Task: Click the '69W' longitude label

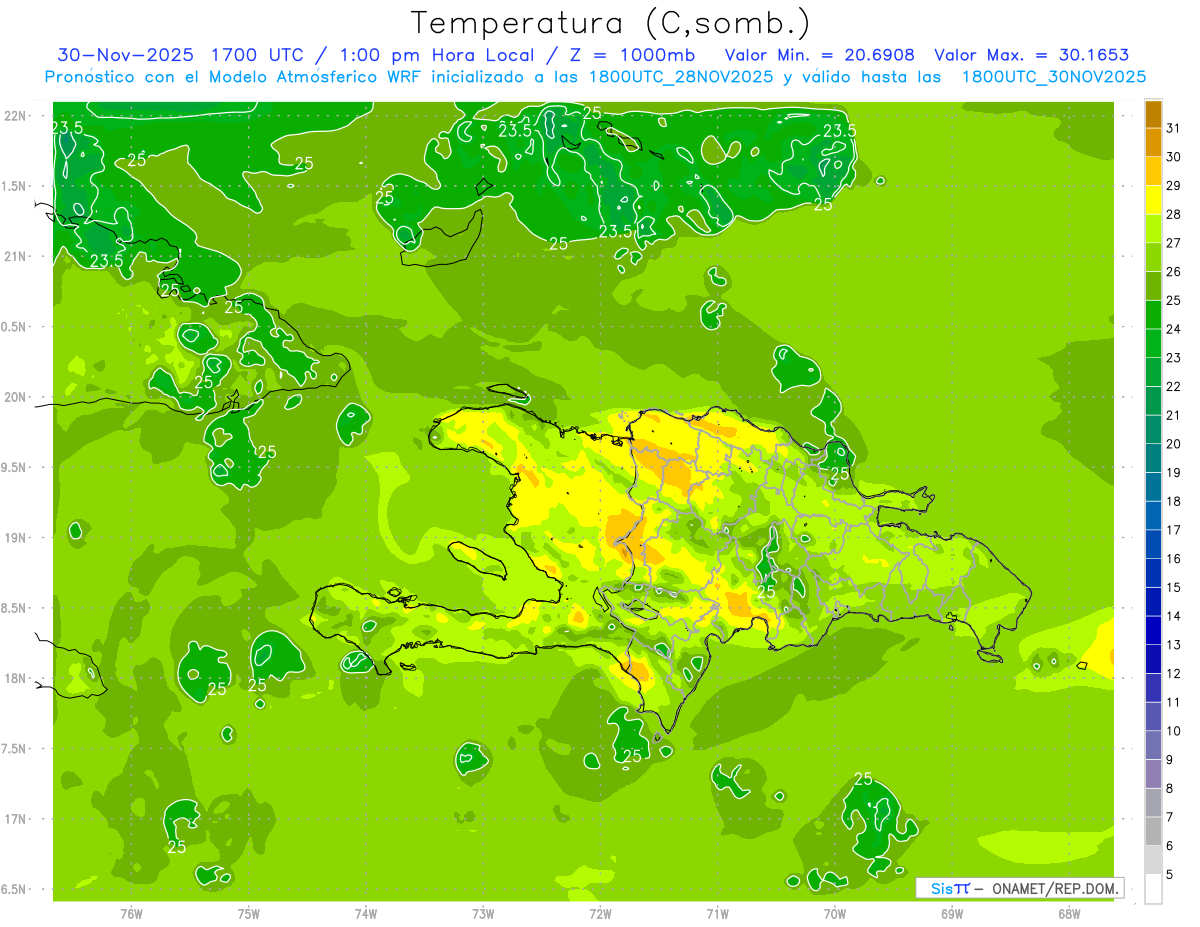Action: coord(952,913)
